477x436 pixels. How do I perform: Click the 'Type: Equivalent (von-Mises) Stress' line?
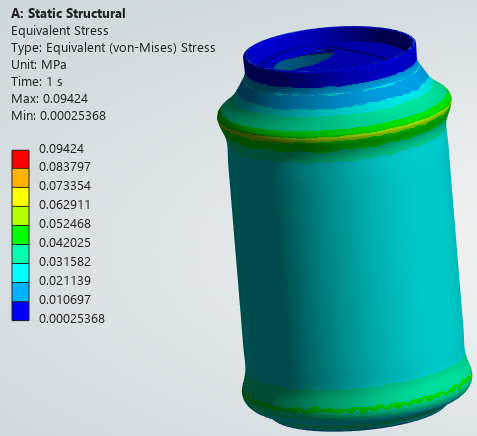(x=113, y=48)
